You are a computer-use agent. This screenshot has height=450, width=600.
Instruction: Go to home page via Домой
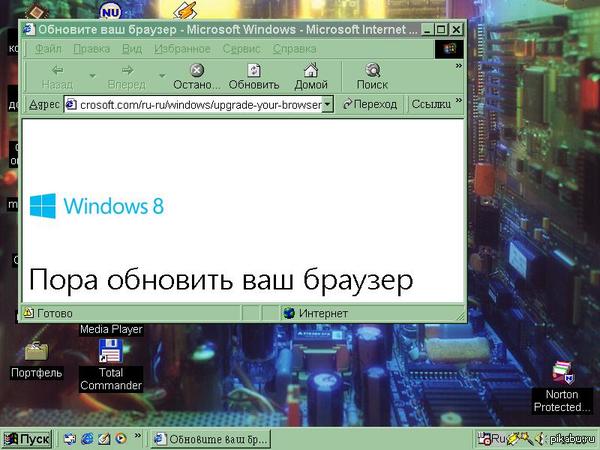tap(310, 76)
